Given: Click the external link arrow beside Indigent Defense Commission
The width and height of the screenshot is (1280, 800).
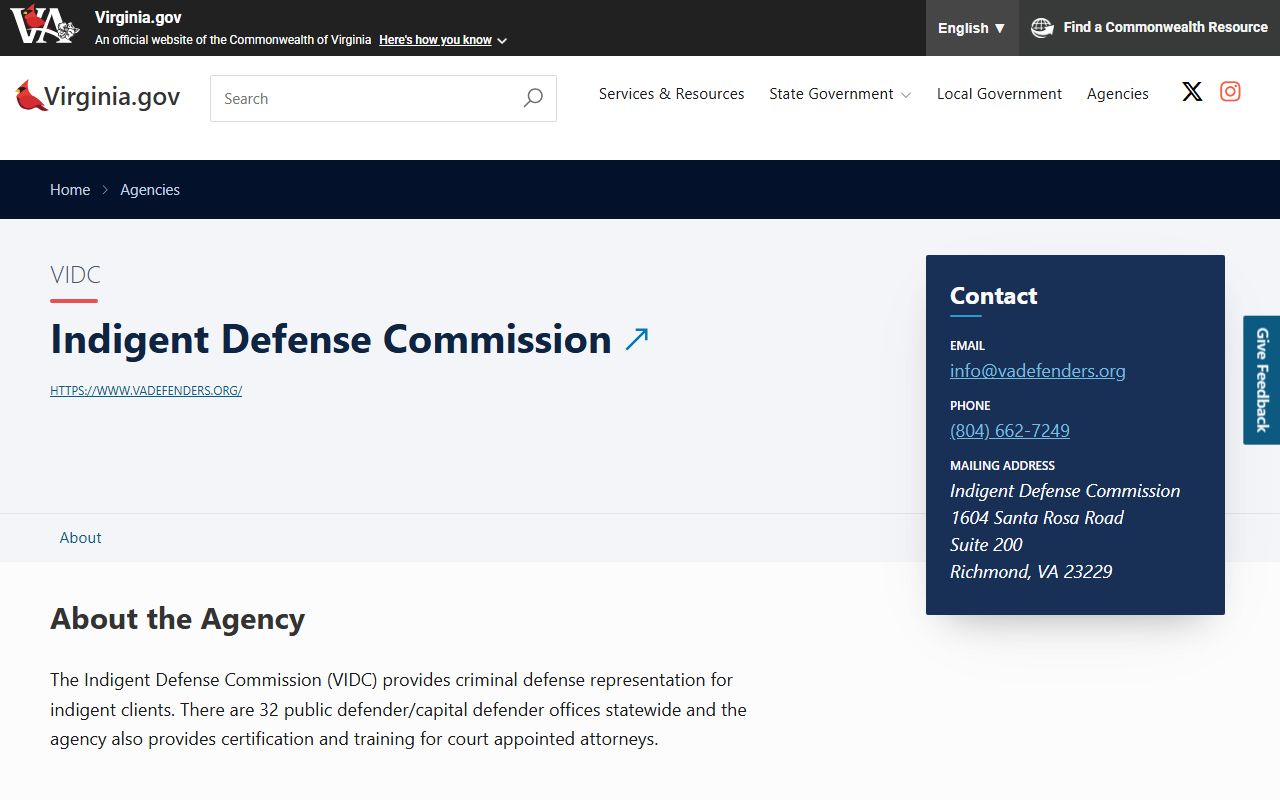Looking at the screenshot, I should pyautogui.click(x=637, y=339).
